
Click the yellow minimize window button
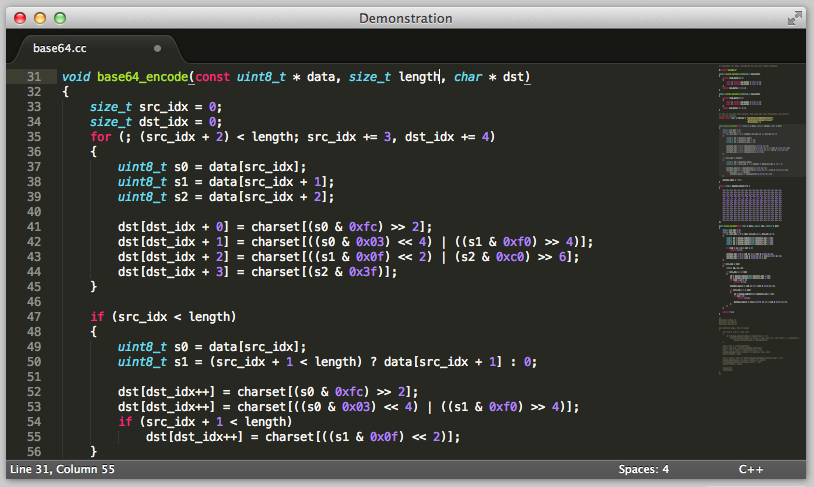point(40,18)
